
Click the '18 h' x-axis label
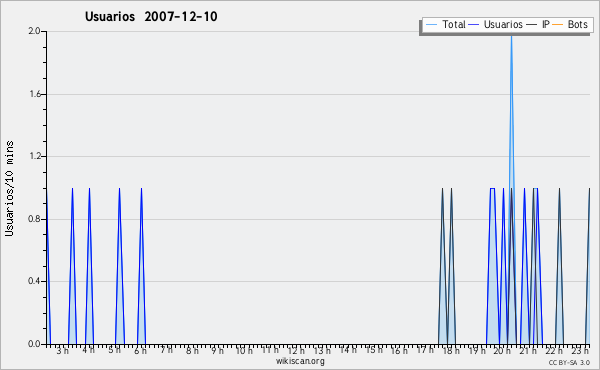pyautogui.click(x=451, y=351)
